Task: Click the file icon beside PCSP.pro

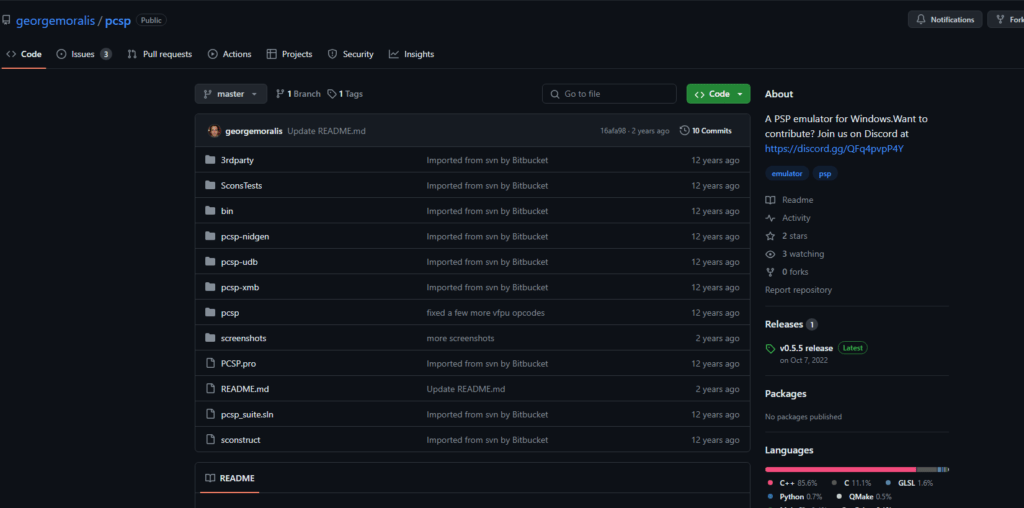Action: point(210,364)
